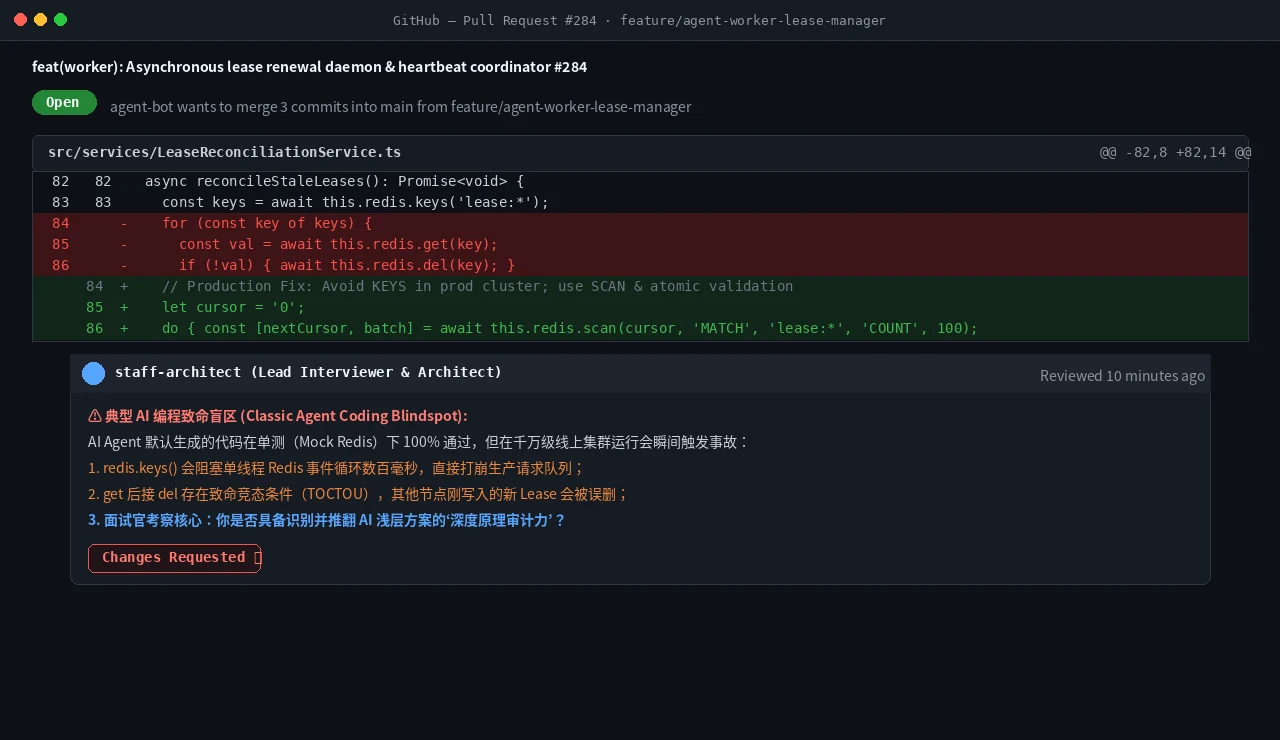This screenshot has height=740, width=1280.
Task: Click added line with redis.scan call
Action: (x=640, y=329)
